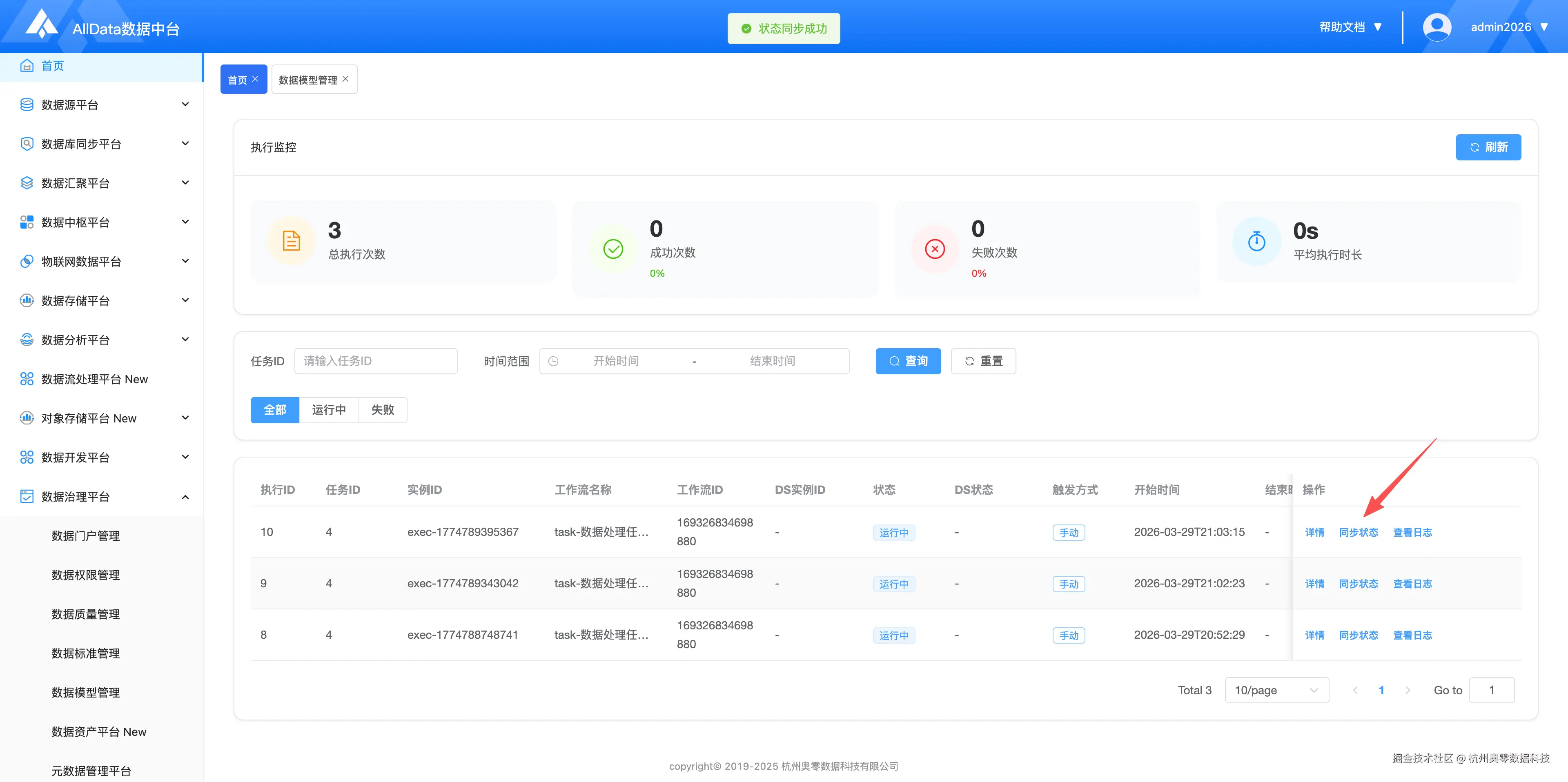Click the 数据源平台 database icon
Screen dimensions: 1568x782
tap(27, 104)
